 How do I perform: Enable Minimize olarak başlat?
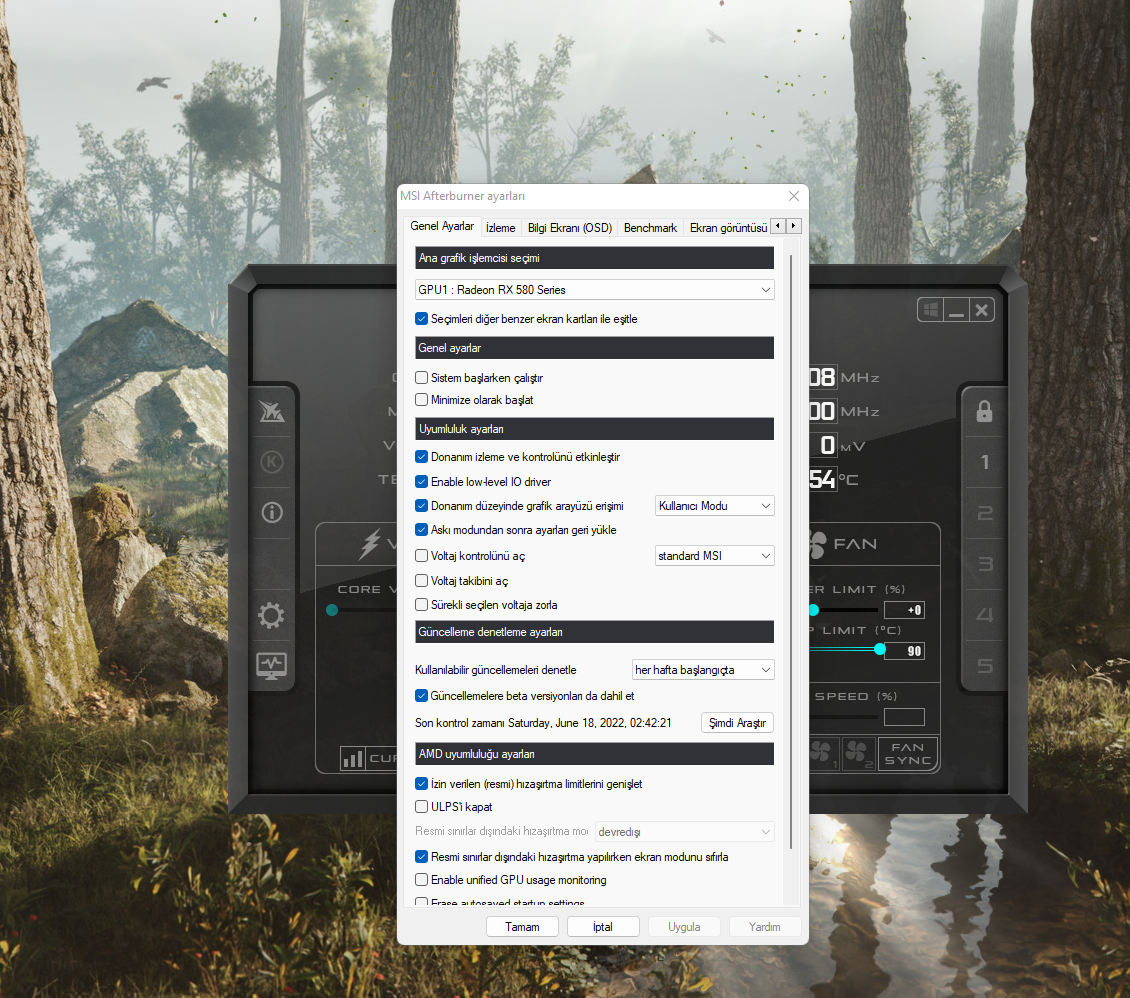422,399
